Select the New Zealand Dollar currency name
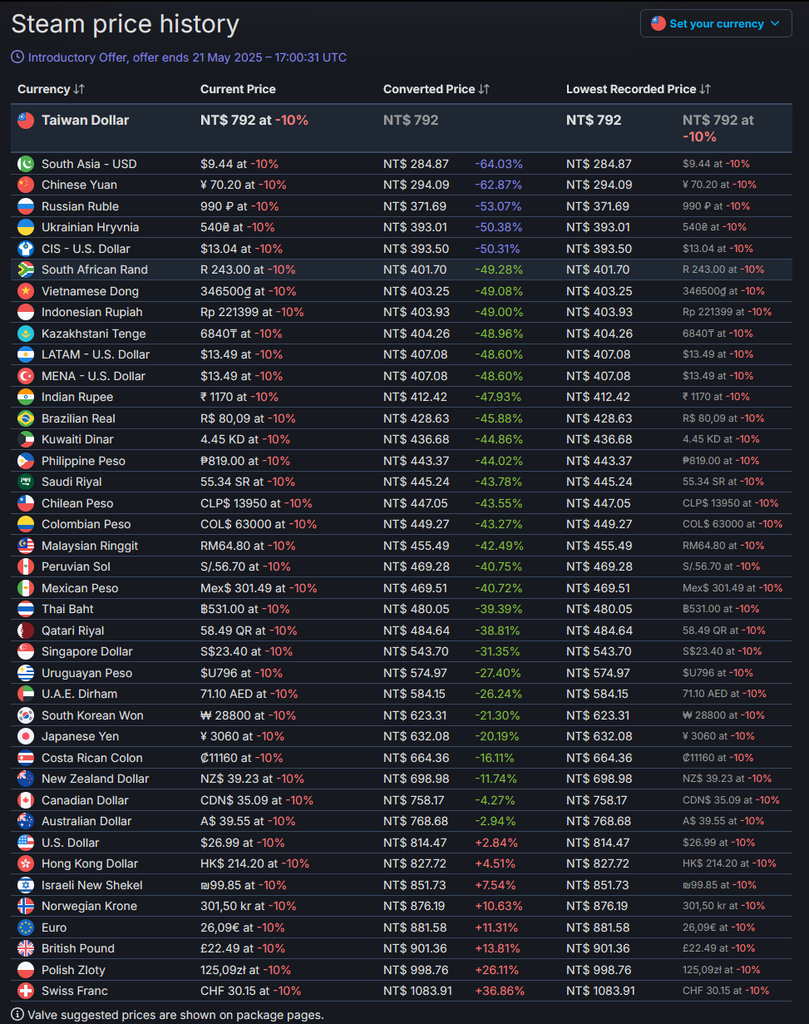Screen dimensions: 809x1024 (95, 778)
